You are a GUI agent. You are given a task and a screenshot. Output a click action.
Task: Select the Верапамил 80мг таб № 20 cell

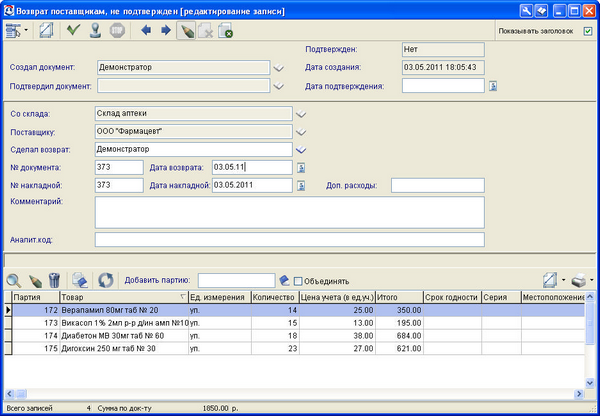(x=124, y=310)
